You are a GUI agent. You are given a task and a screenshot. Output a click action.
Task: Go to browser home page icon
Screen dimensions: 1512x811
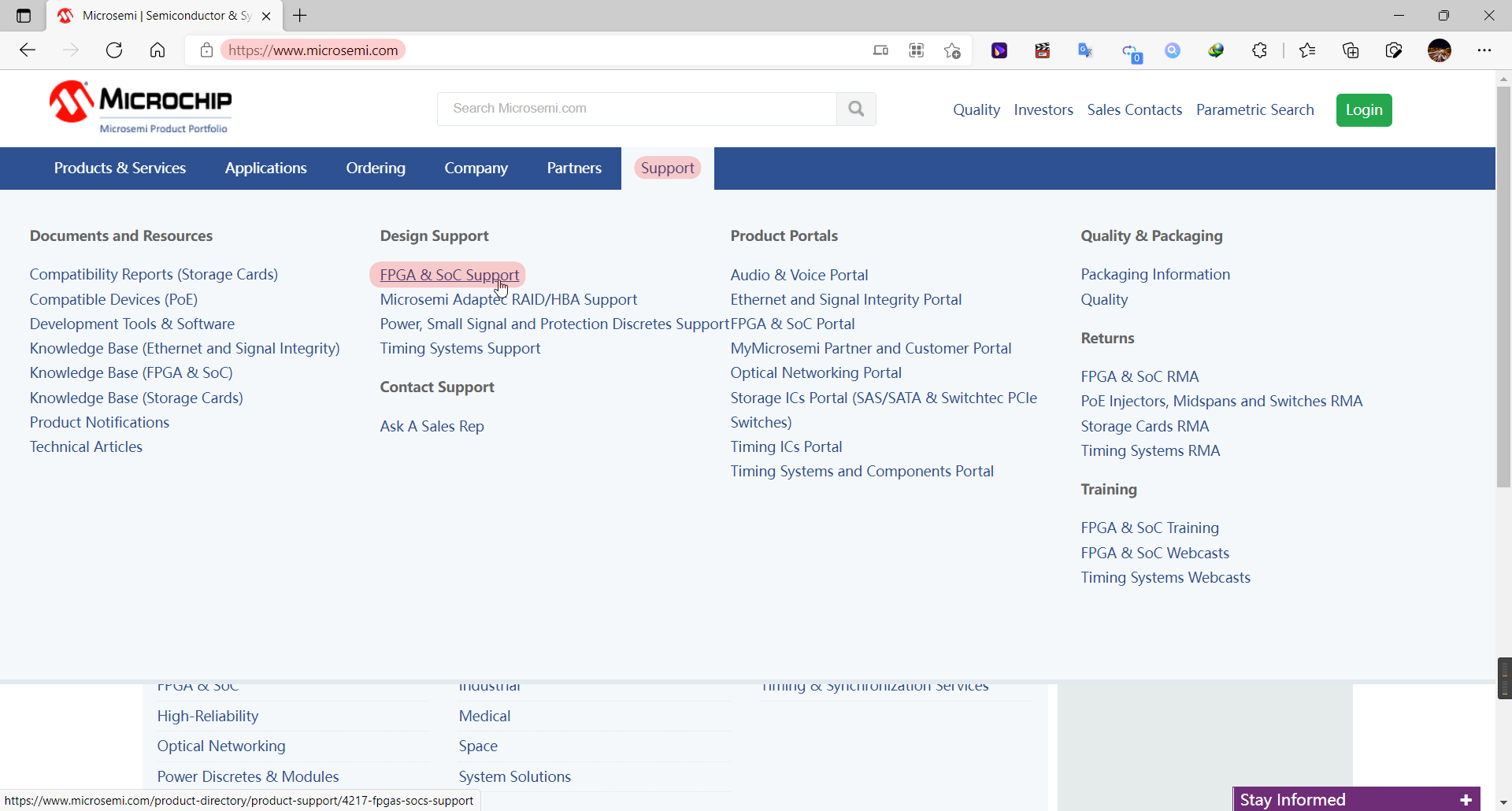point(157,50)
